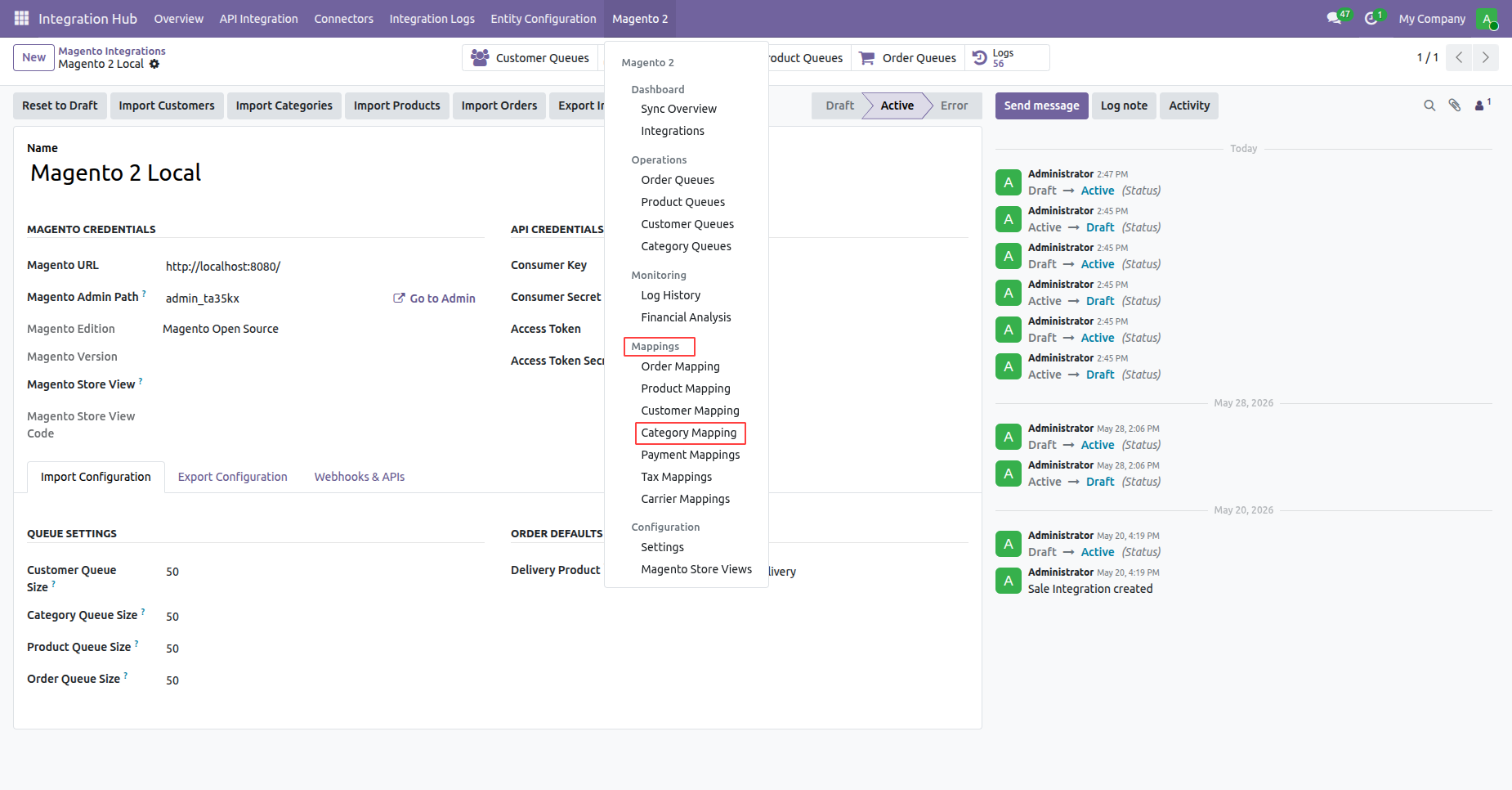Click the Log note button
This screenshot has width=1512, height=790.
pyautogui.click(x=1124, y=105)
